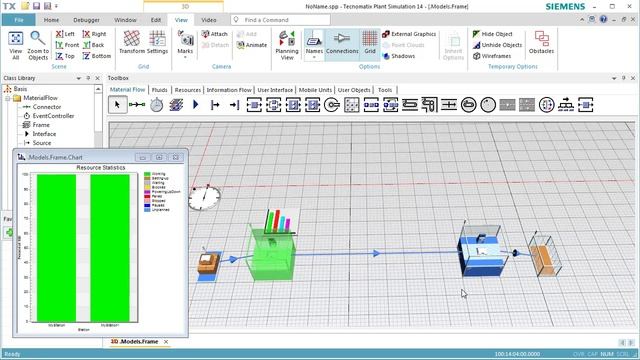
Task: Set the Top scene view
Action: point(65,56)
